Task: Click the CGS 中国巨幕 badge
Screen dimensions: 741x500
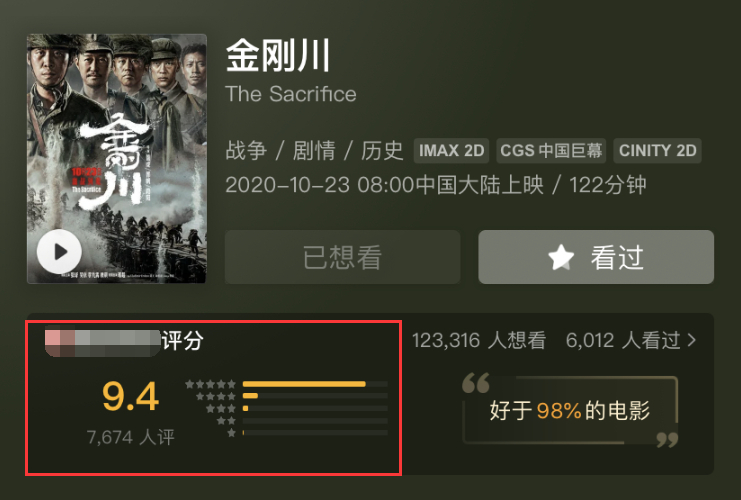Action: [x=550, y=151]
